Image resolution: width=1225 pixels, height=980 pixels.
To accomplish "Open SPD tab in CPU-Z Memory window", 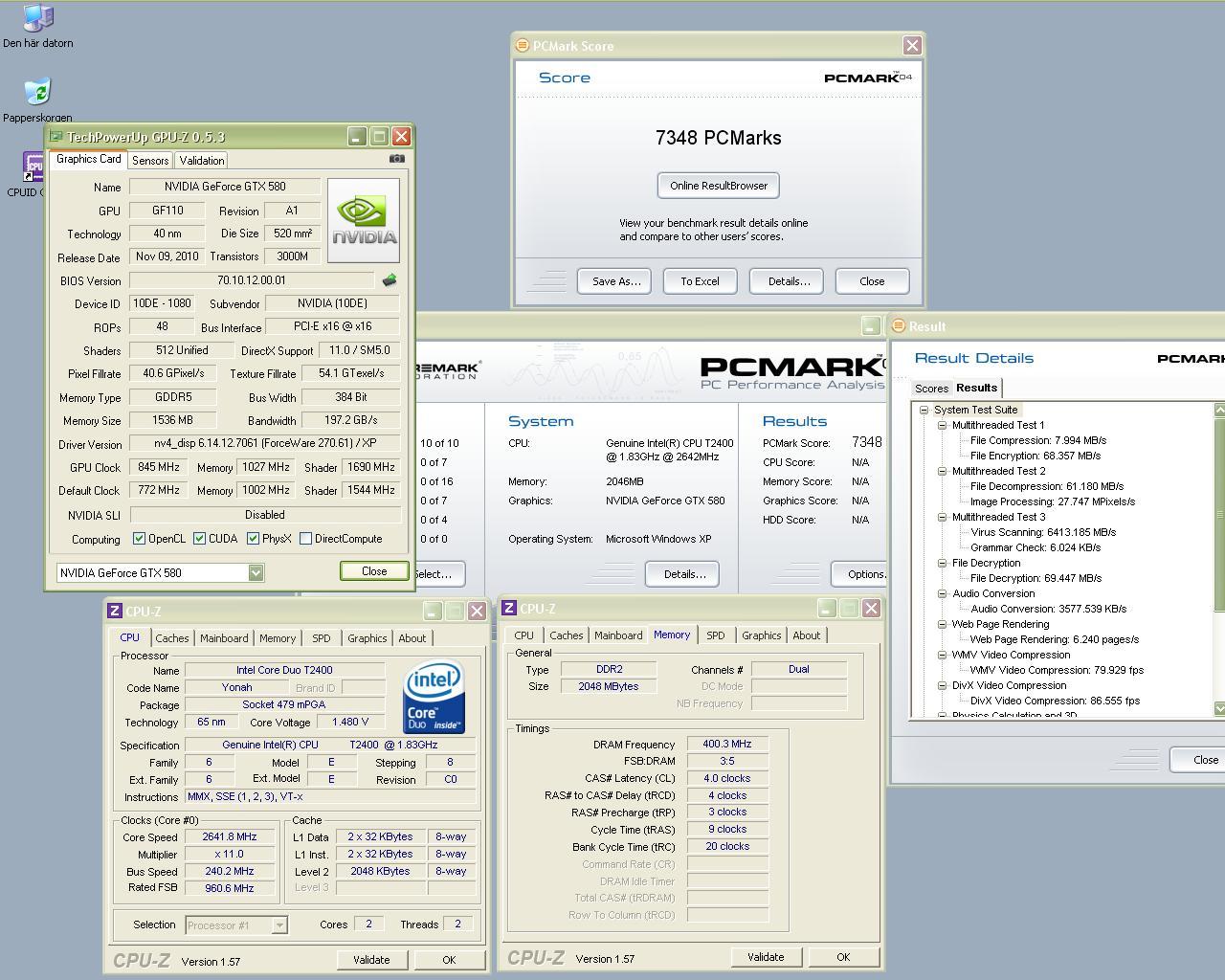I will point(715,635).
